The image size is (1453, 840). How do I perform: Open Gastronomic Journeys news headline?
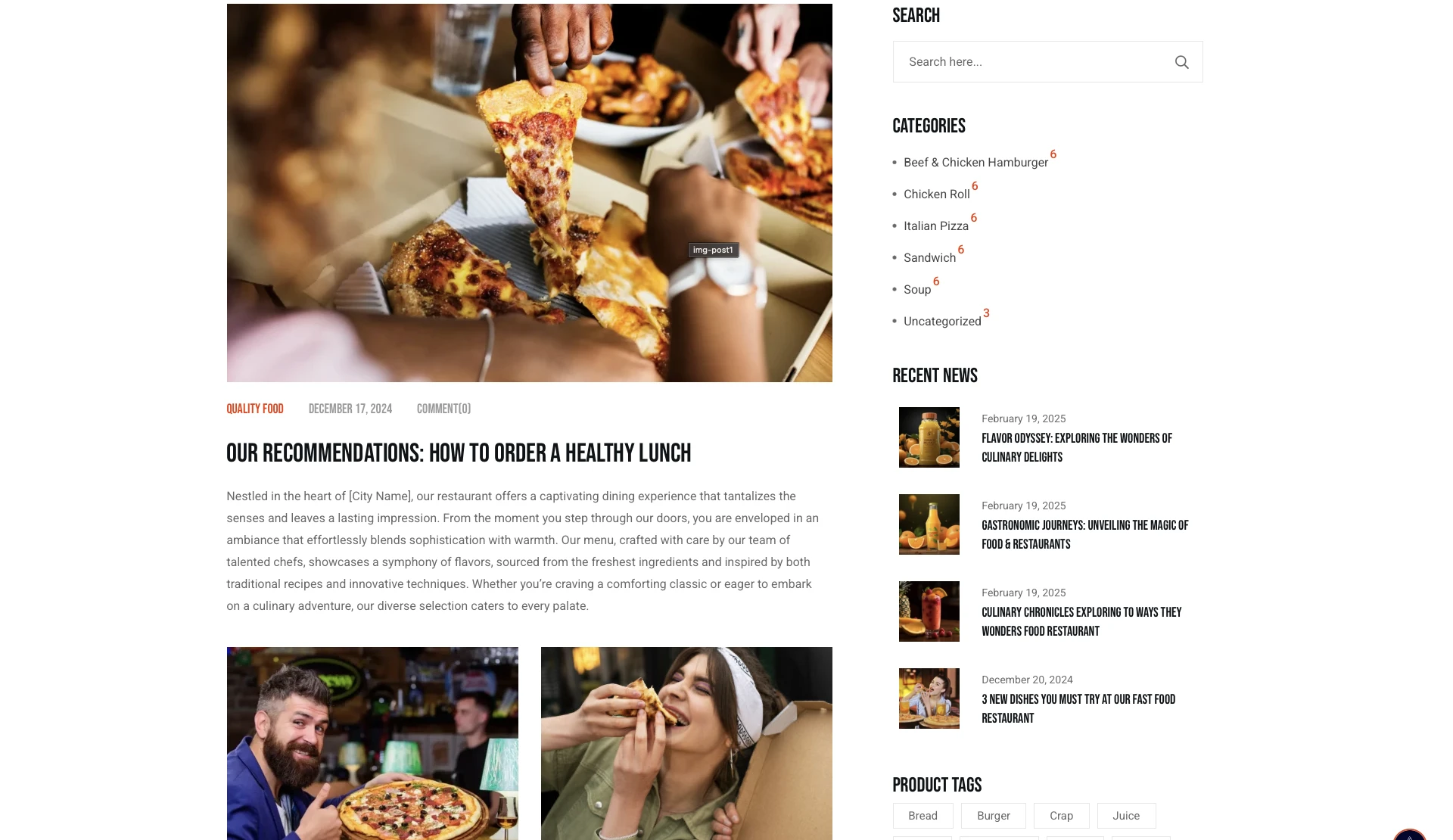1084,534
